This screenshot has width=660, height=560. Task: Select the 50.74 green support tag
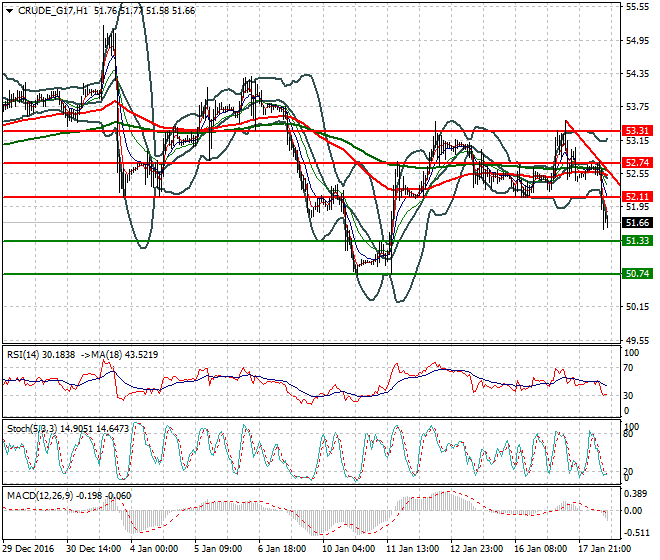(x=636, y=273)
